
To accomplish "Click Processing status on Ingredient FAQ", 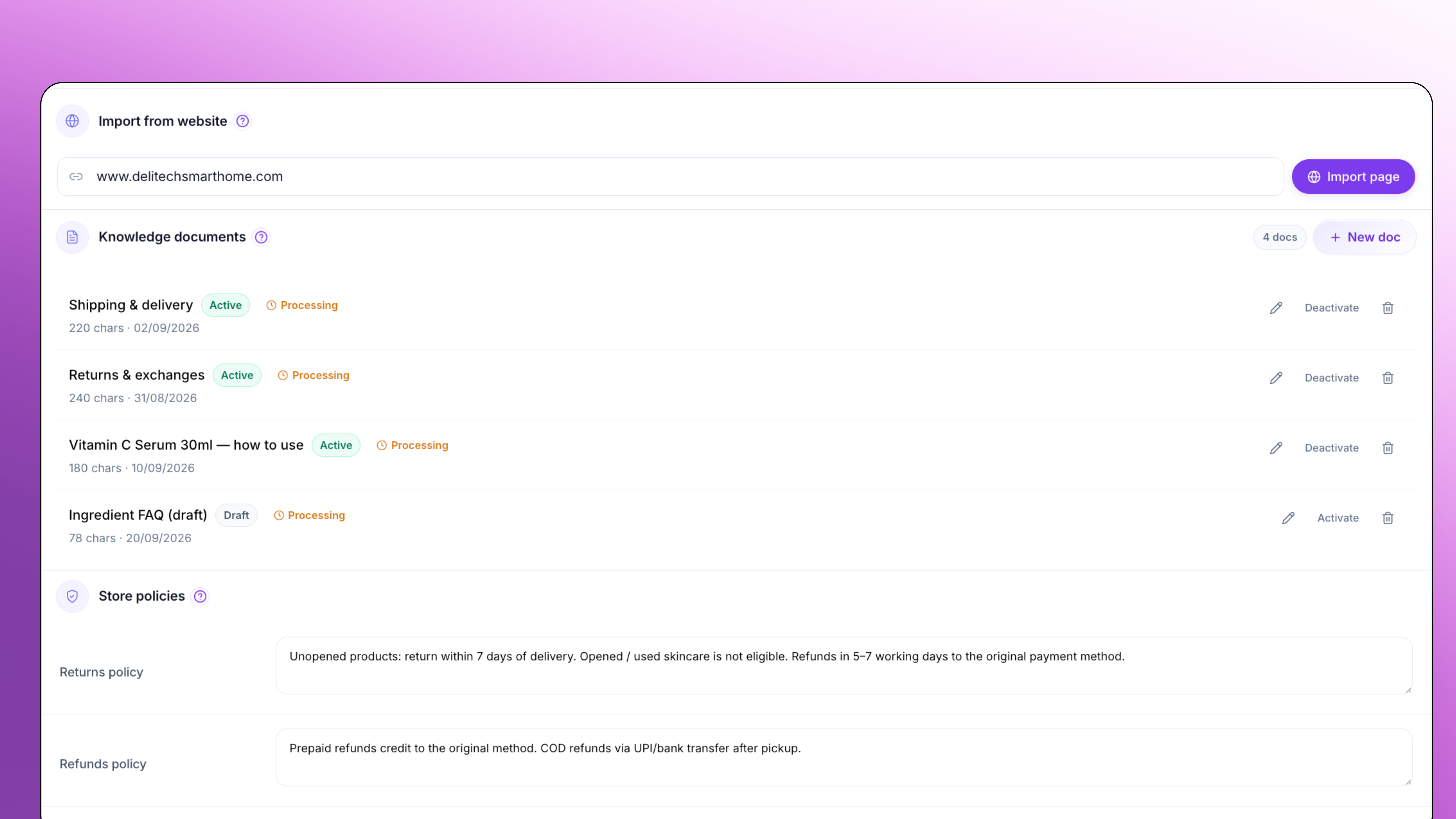I will pos(309,515).
